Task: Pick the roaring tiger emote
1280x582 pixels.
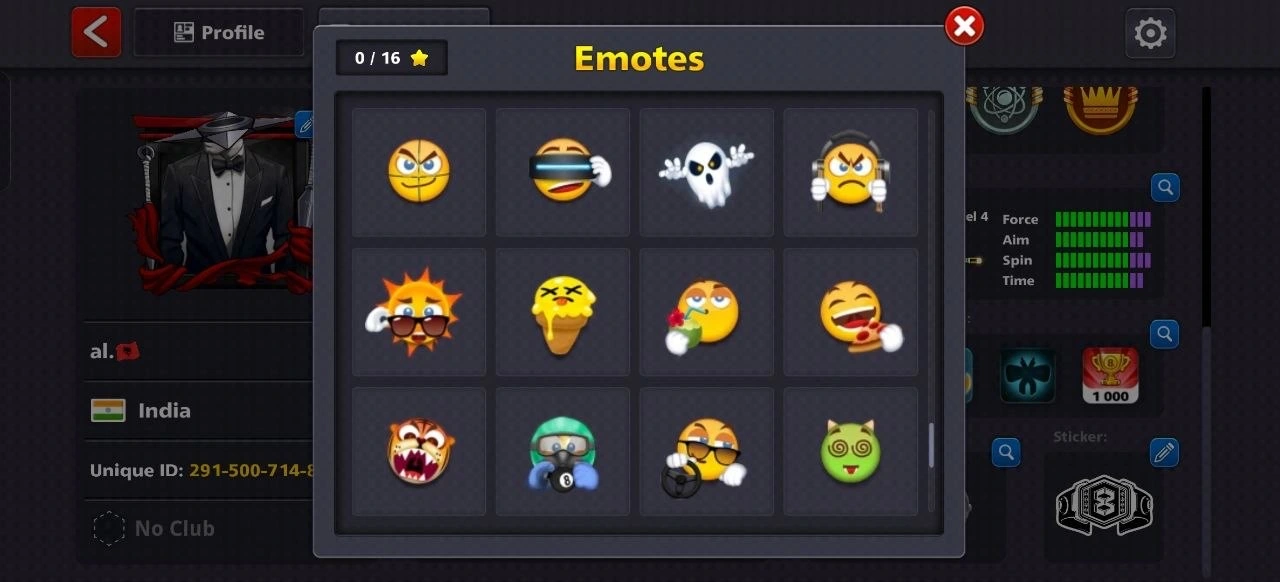Action: [x=419, y=452]
